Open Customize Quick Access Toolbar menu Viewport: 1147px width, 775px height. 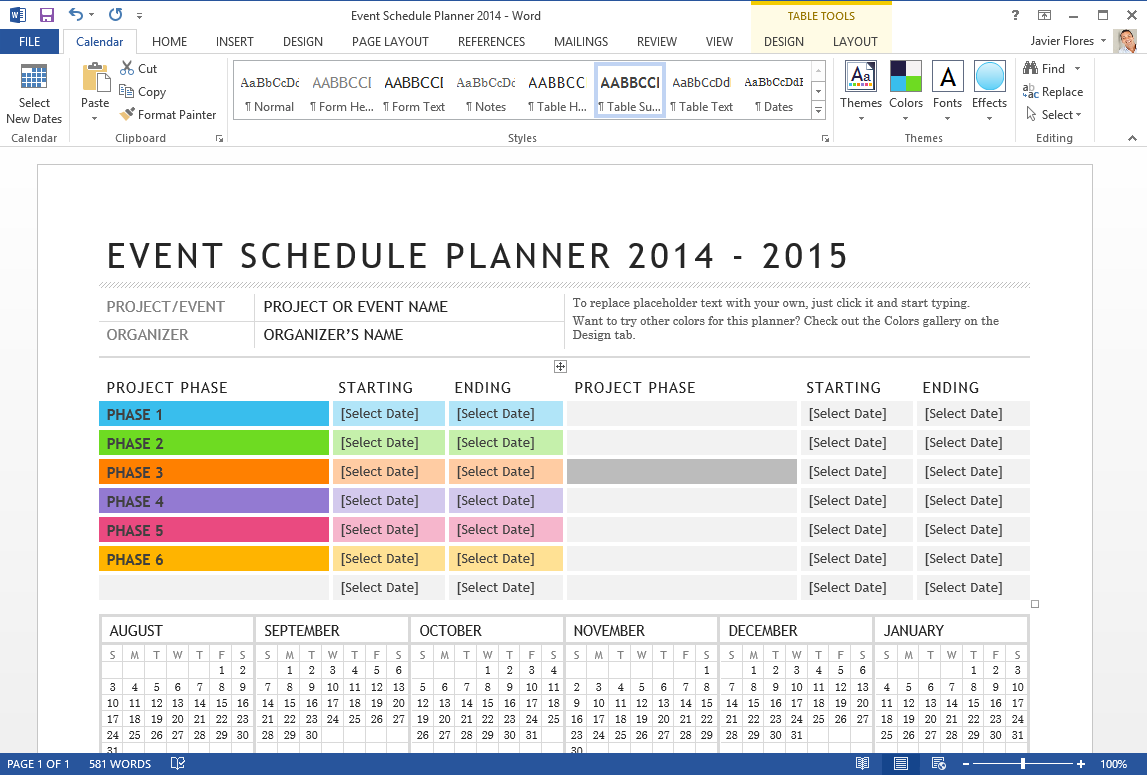click(139, 15)
